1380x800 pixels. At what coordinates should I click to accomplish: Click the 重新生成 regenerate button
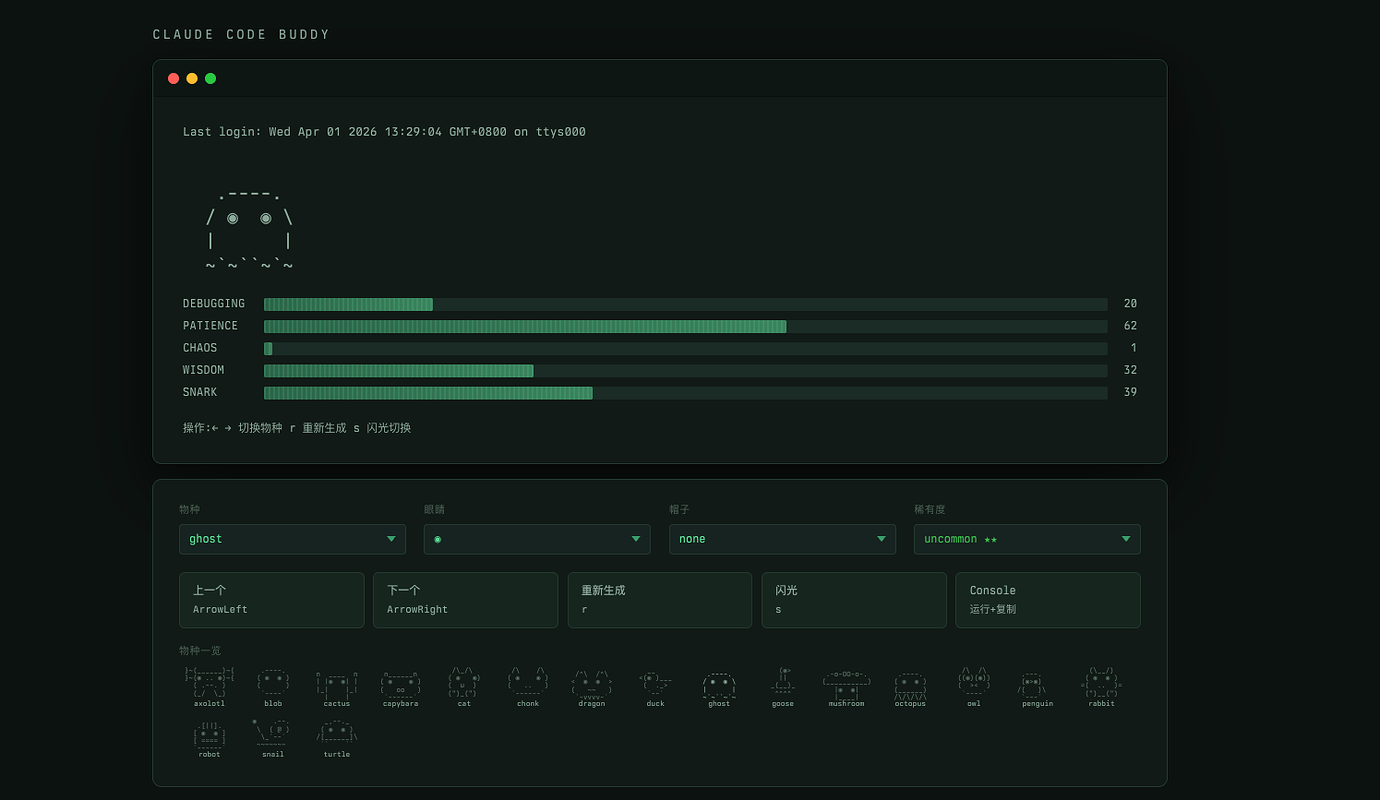(x=660, y=600)
